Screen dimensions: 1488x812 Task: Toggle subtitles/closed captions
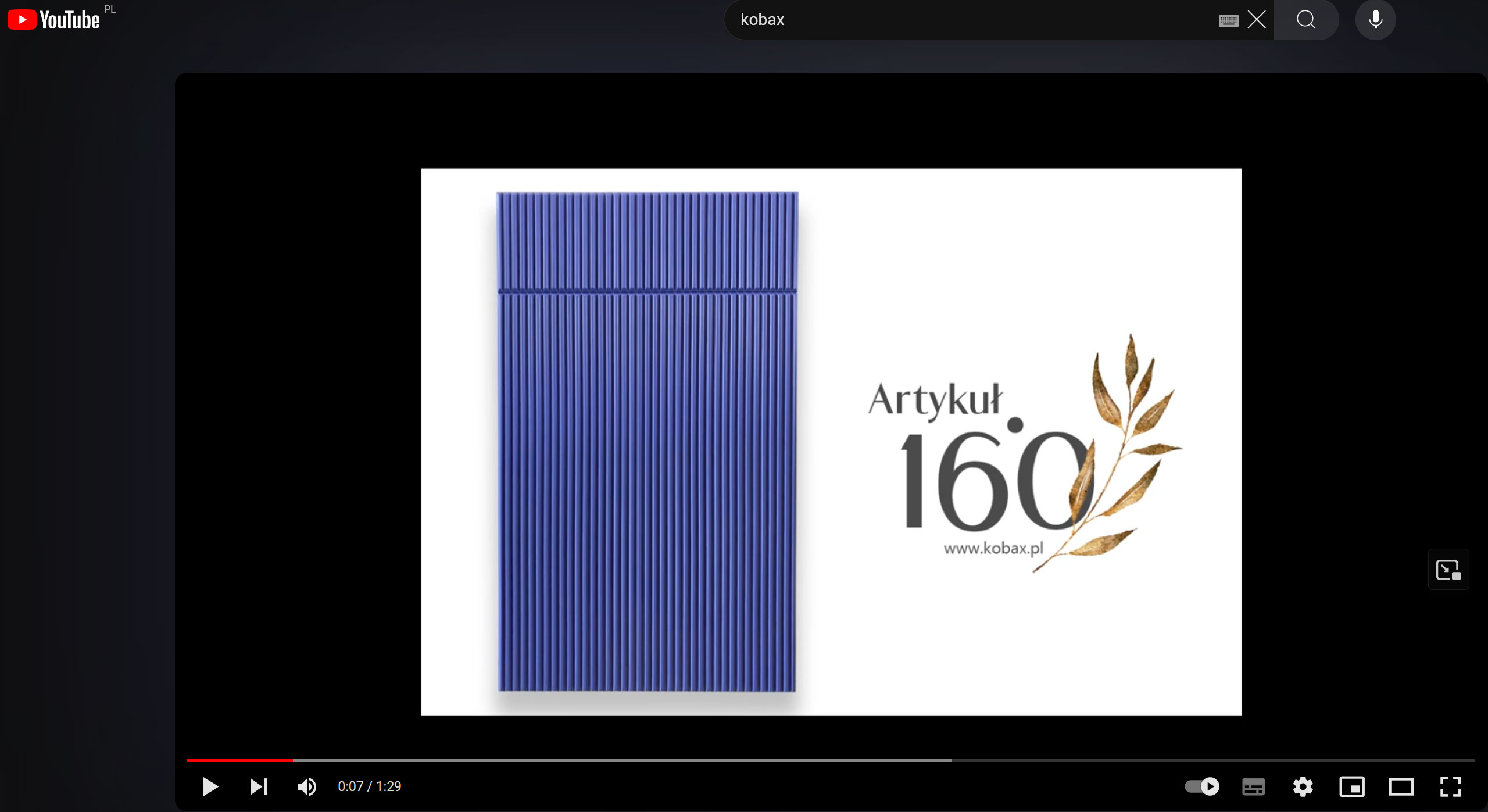click(x=1254, y=786)
